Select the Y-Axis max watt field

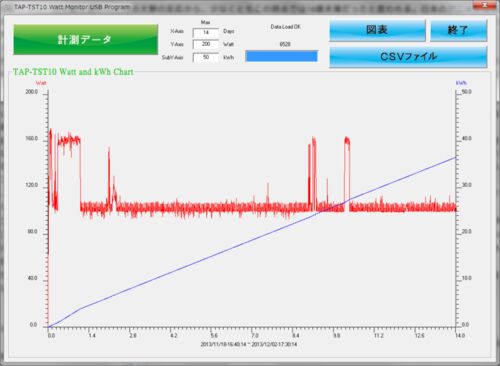[x=206, y=44]
